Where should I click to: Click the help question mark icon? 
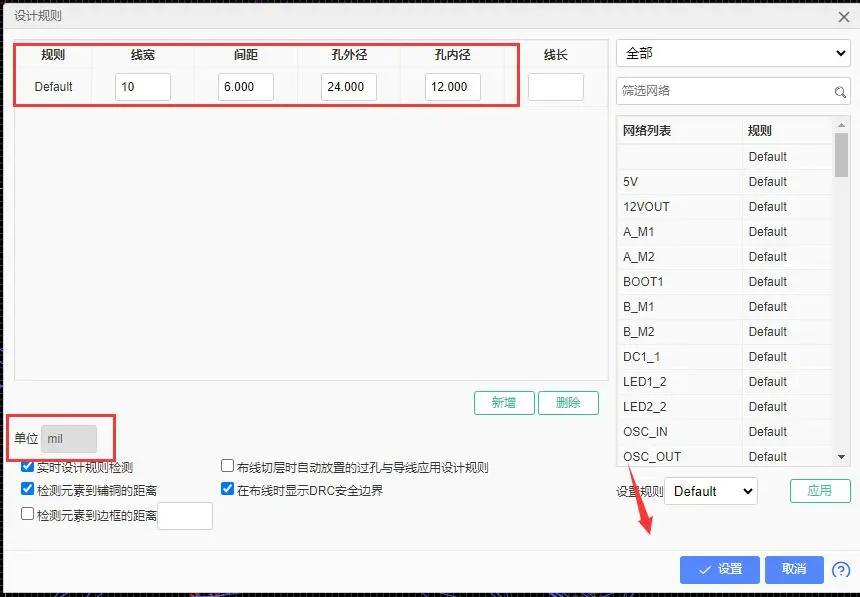click(x=840, y=569)
